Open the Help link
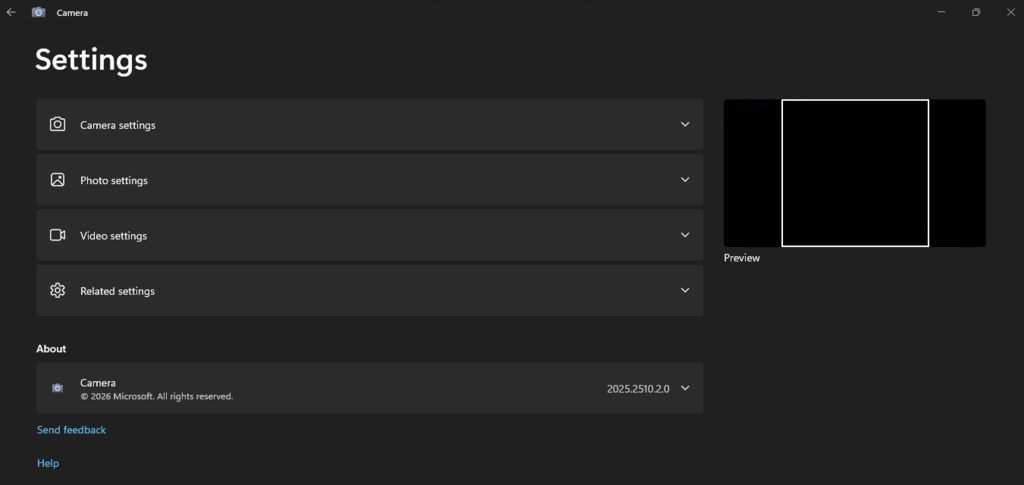The height and width of the screenshot is (485, 1024). click(x=48, y=463)
